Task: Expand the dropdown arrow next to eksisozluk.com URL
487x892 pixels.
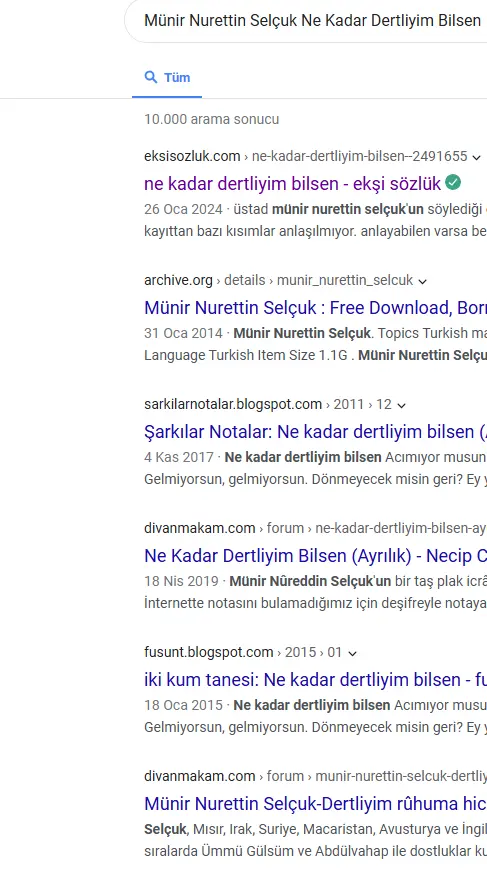Action: 477,157
